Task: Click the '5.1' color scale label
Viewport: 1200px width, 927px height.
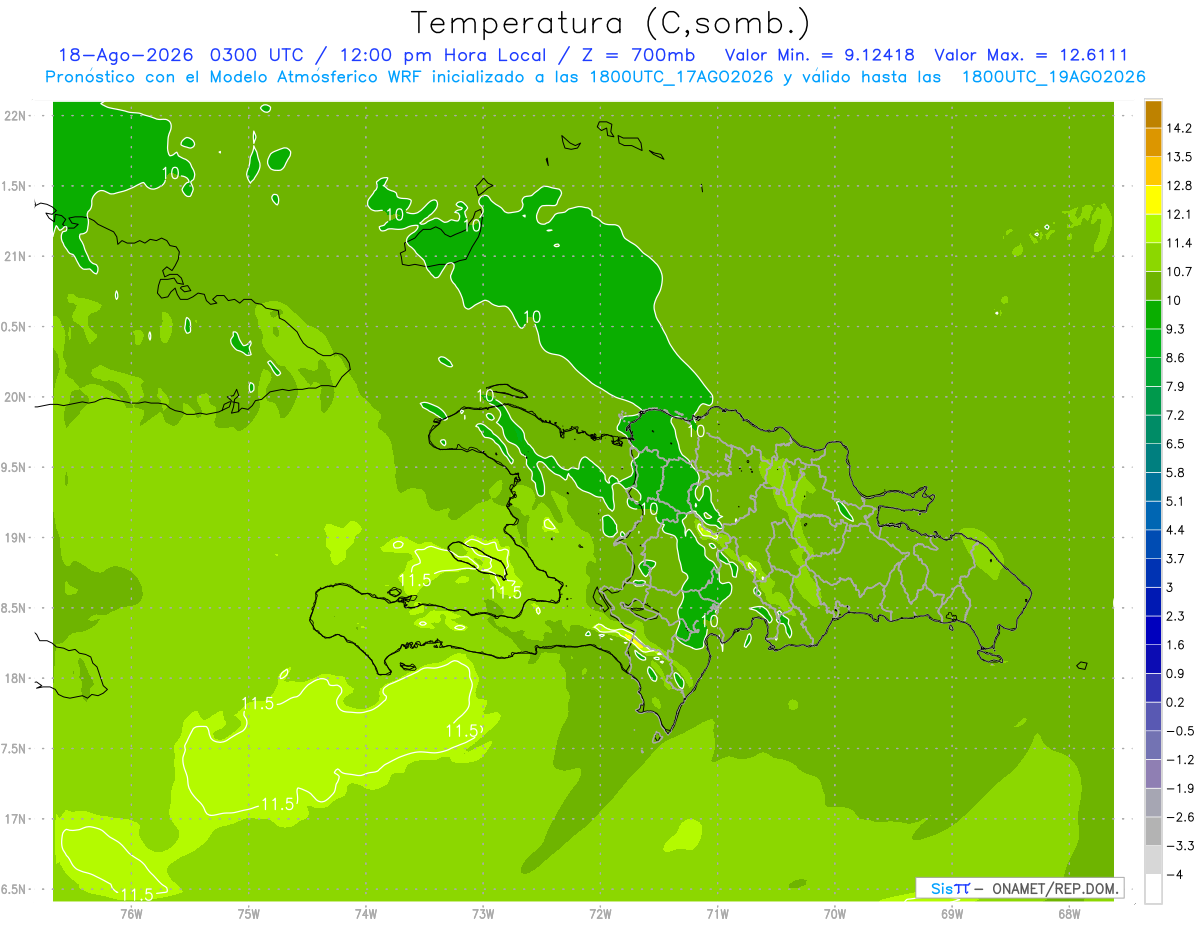Action: (x=1176, y=501)
